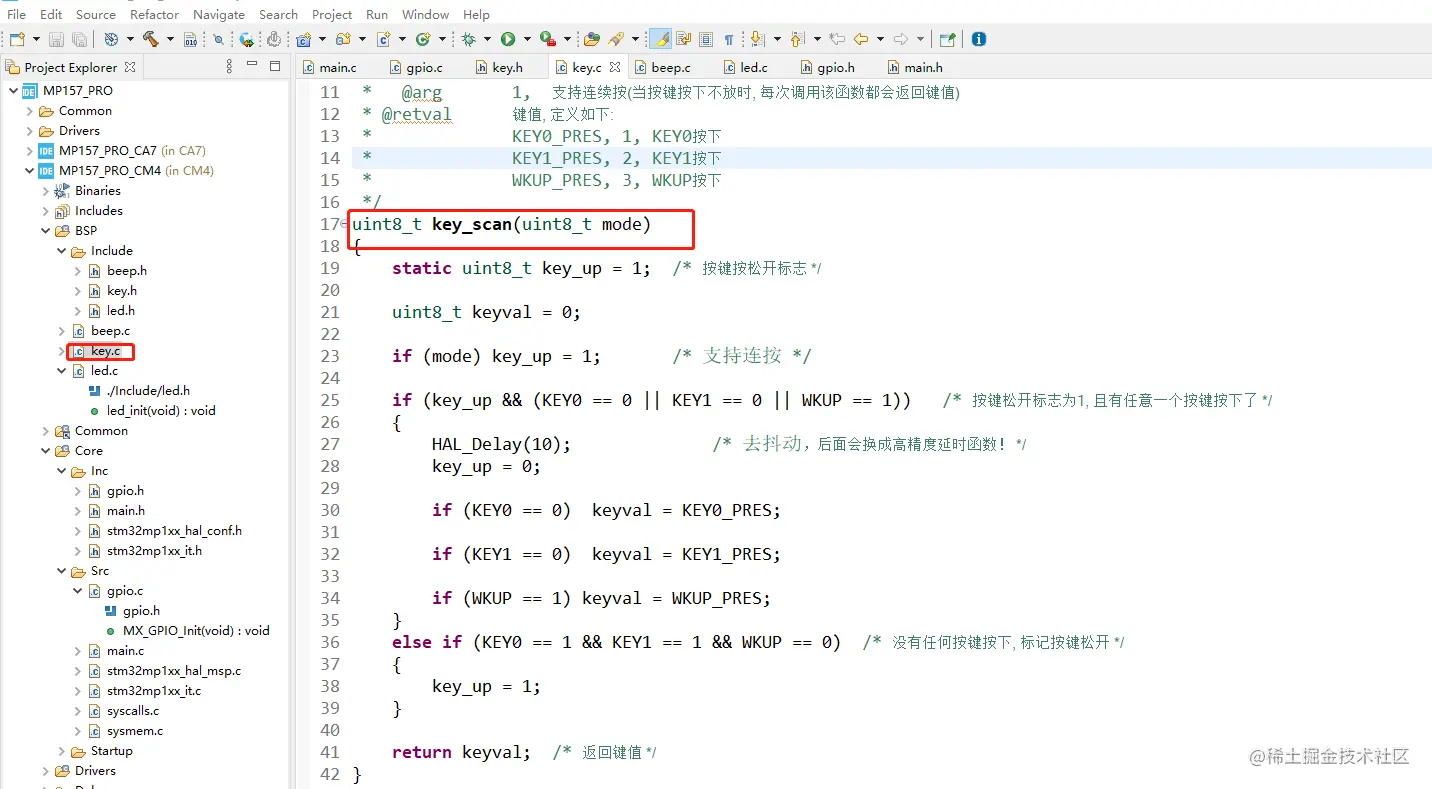The height and width of the screenshot is (789, 1432).
Task: Open dropdown next to the green Run icon
Action: tap(526, 39)
